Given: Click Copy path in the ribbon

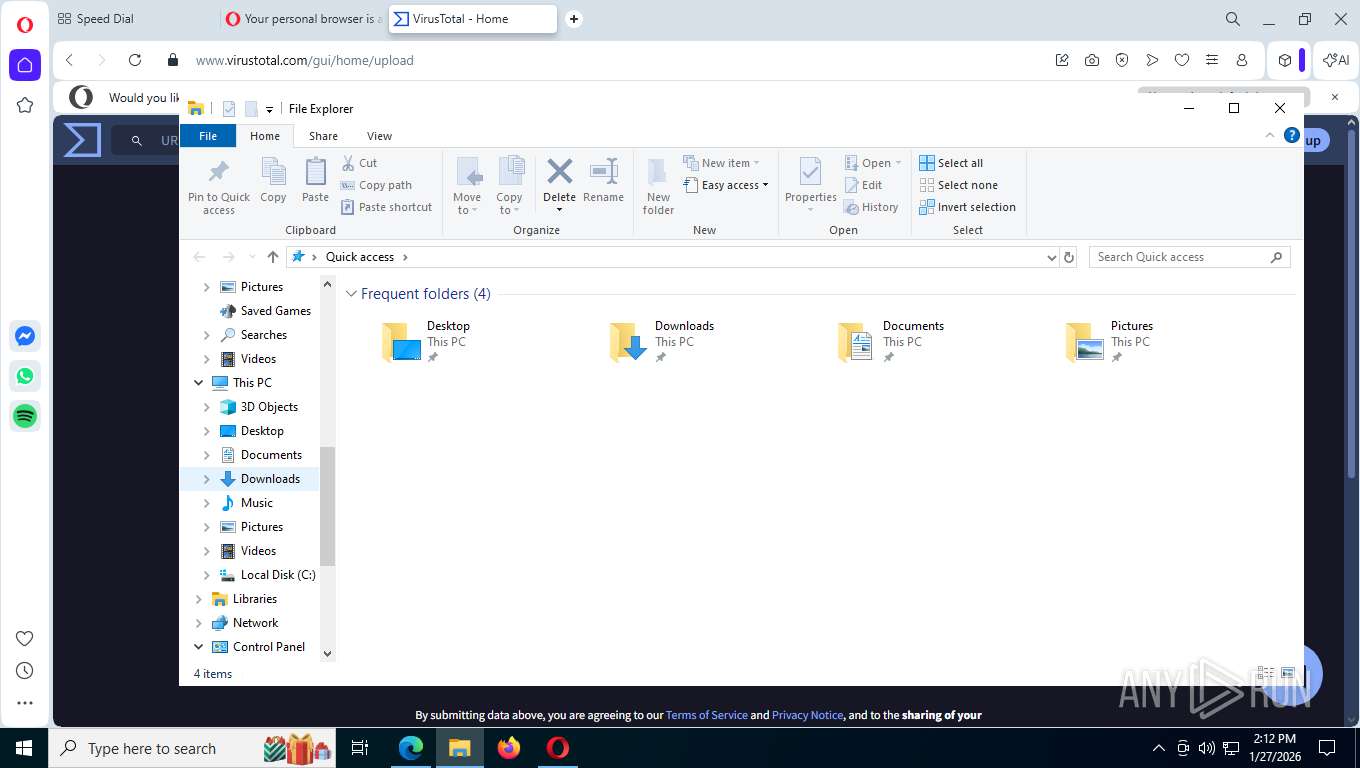Looking at the screenshot, I should 376,185.
